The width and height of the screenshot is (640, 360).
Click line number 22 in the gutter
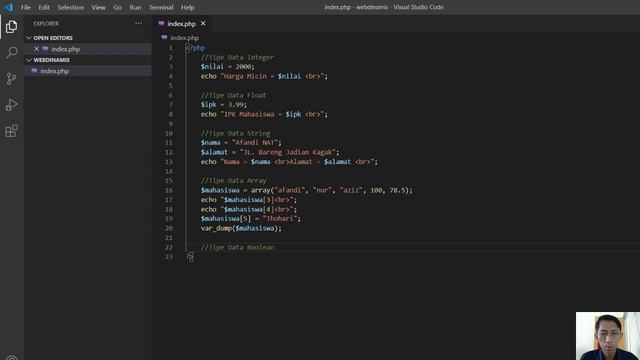pyautogui.click(x=169, y=247)
